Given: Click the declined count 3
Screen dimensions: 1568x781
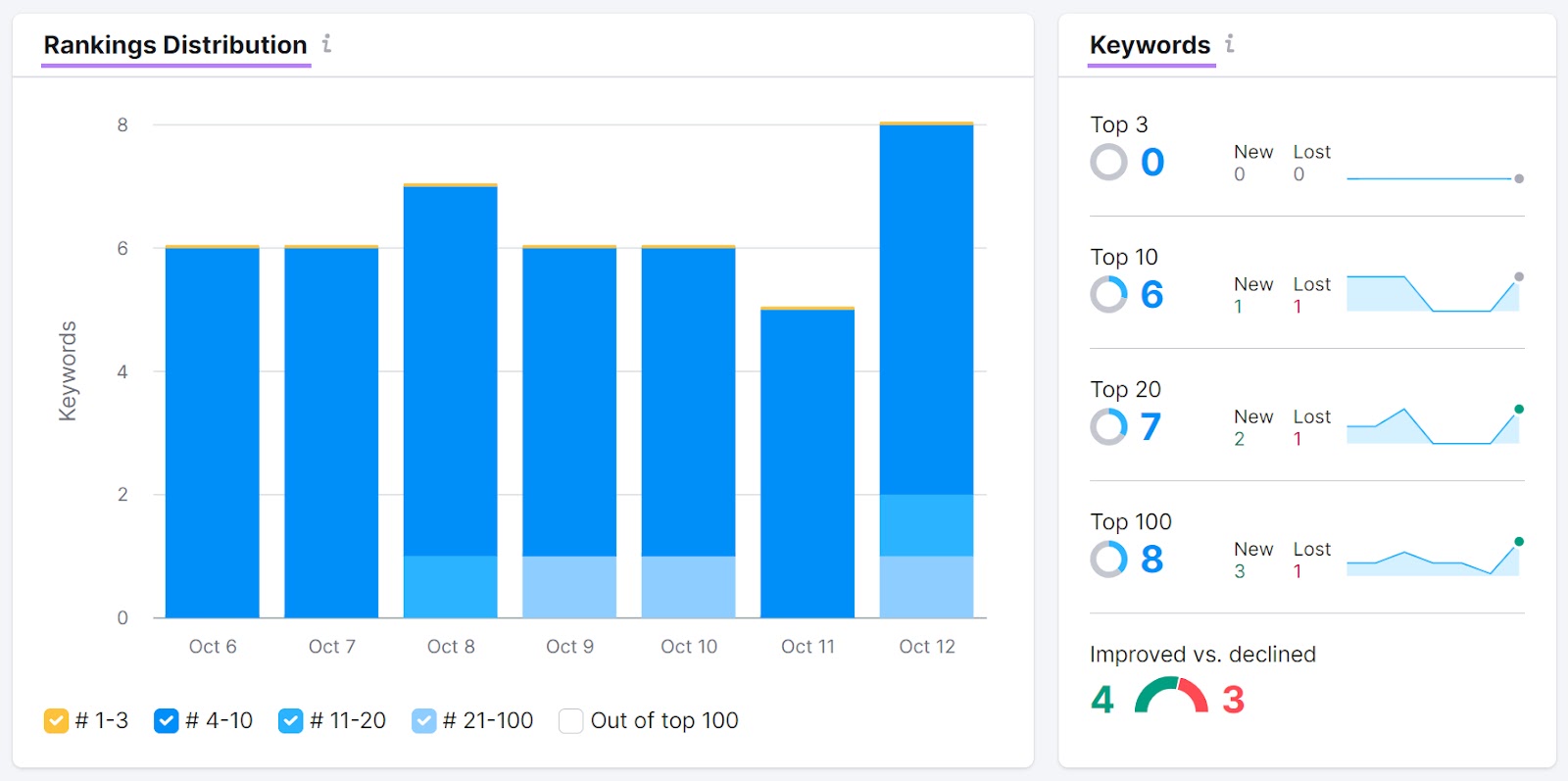Looking at the screenshot, I should (1233, 699).
